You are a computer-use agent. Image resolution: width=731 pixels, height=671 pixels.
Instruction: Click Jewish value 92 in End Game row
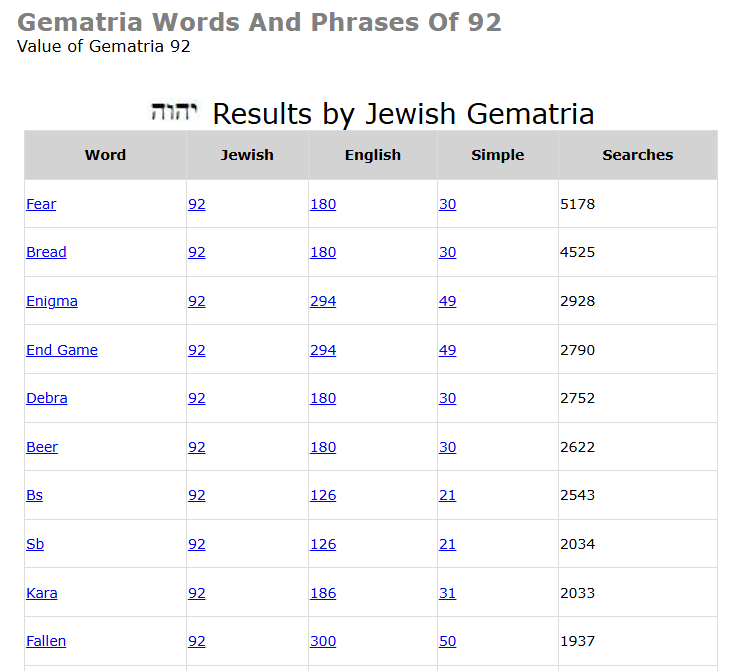pyautogui.click(x=197, y=350)
